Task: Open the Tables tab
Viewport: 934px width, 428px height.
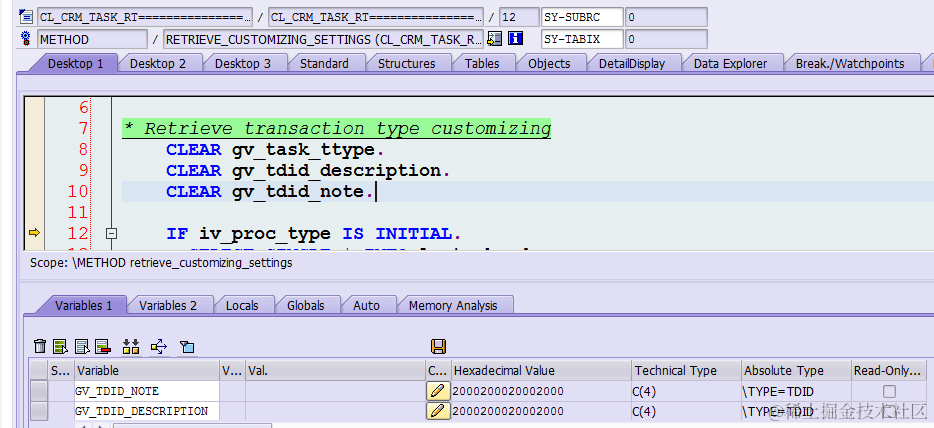Action: (482, 63)
